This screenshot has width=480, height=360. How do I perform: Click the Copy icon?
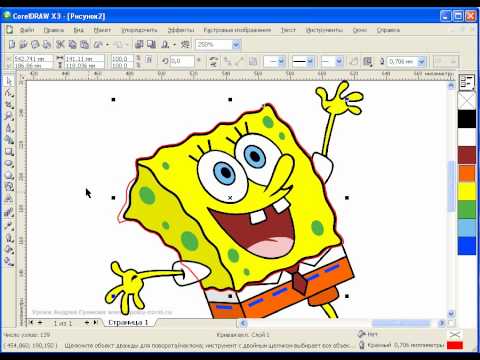point(72,44)
